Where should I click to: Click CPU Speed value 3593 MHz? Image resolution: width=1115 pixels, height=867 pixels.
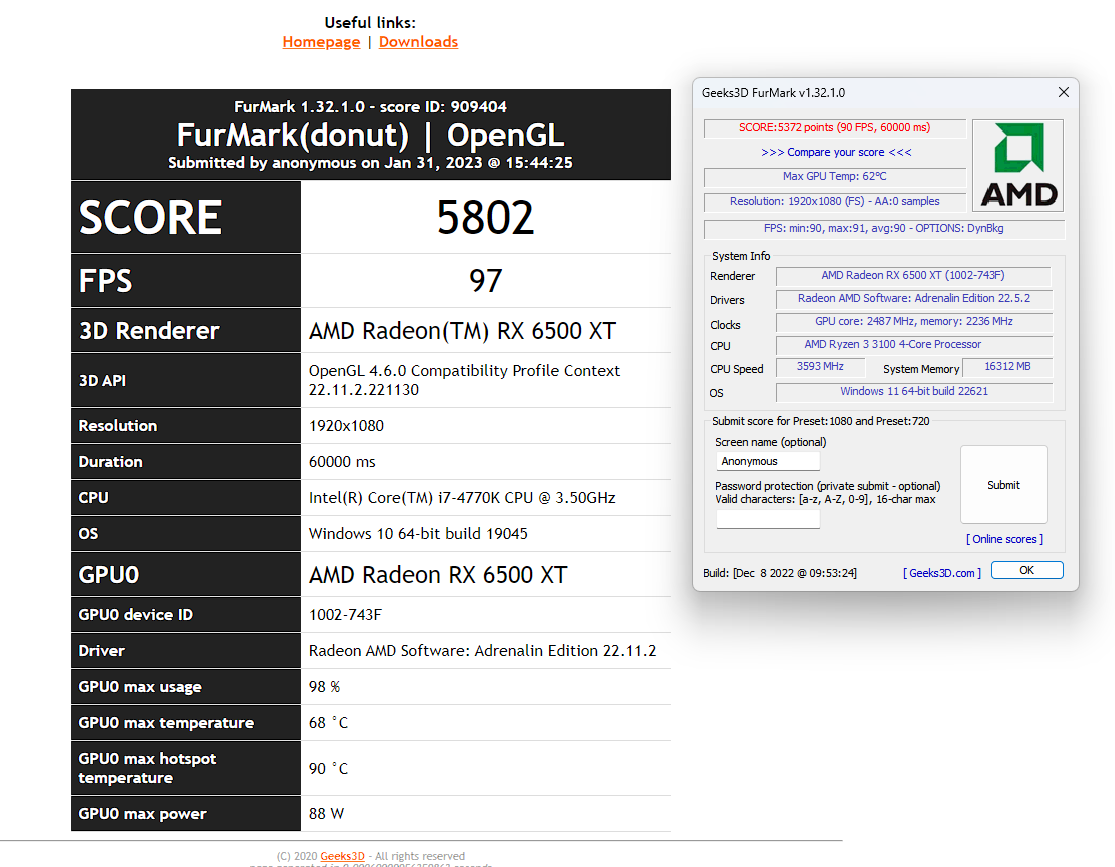point(820,367)
